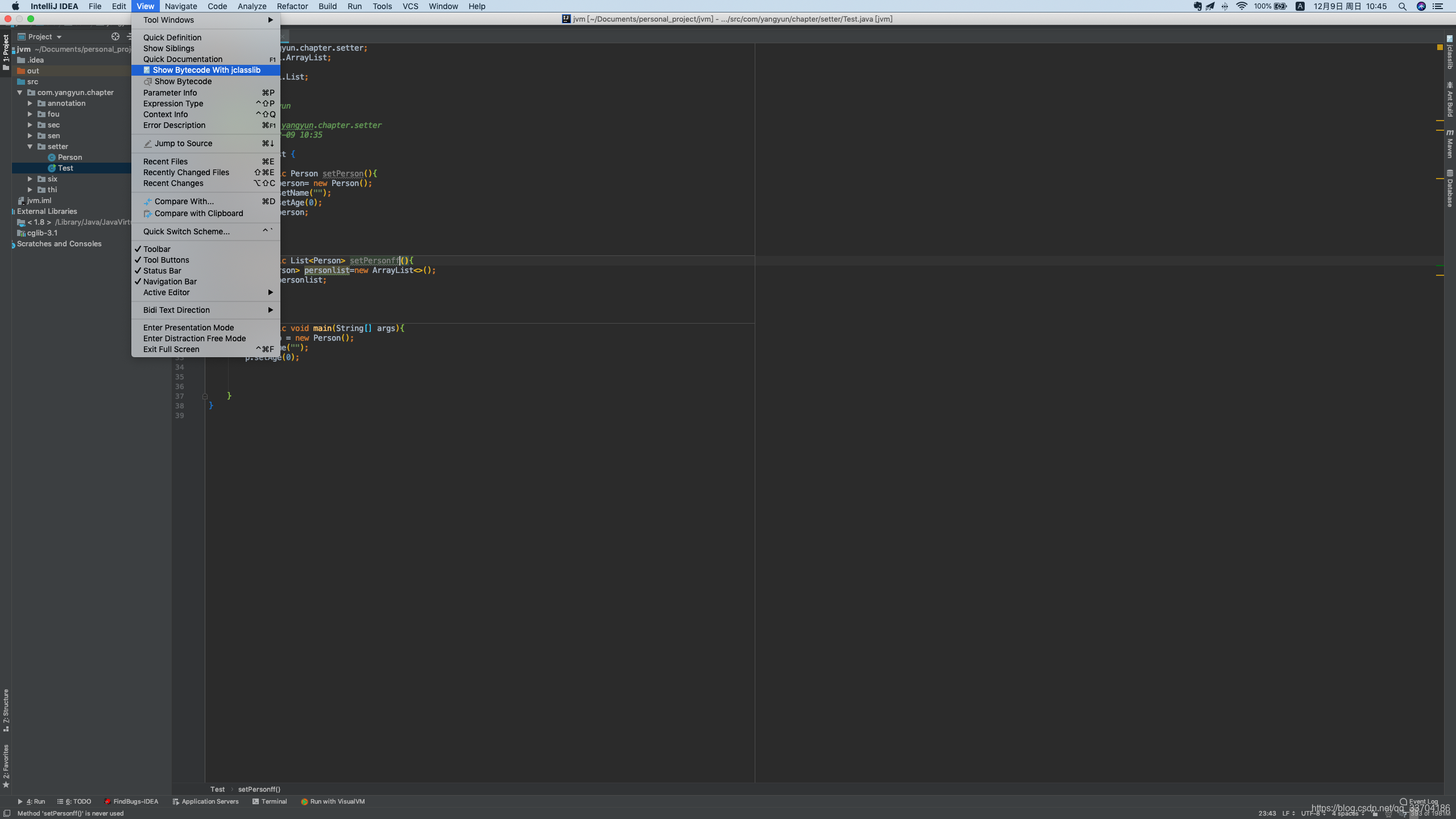Click the Spotlight search icon in macOS menu bar
Image resolution: width=1456 pixels, height=819 pixels.
coord(1402,6)
